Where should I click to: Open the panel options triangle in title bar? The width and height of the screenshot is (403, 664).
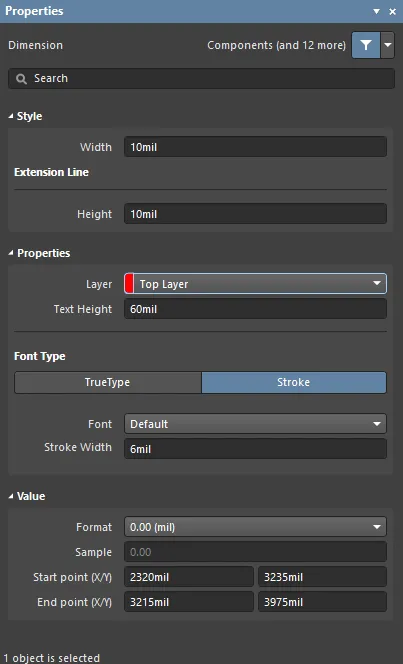coord(376,11)
